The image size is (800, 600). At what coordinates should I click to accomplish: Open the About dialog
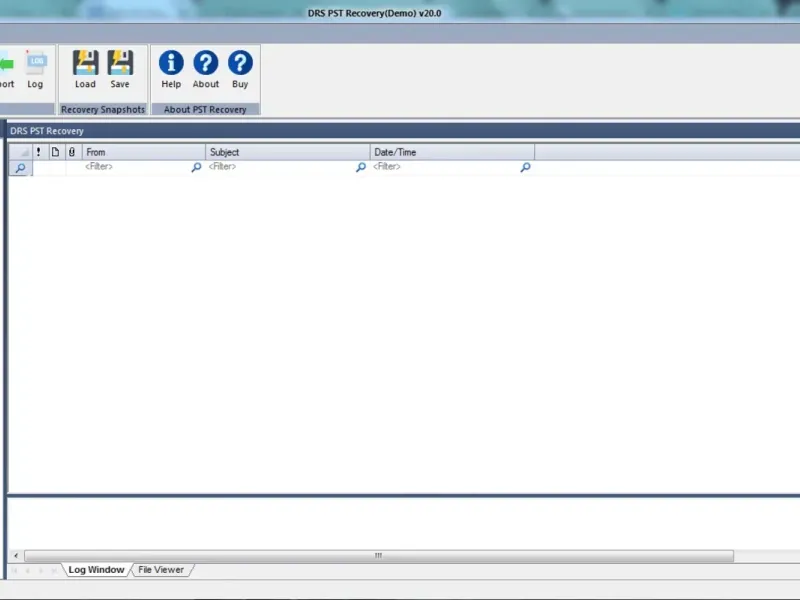click(206, 69)
